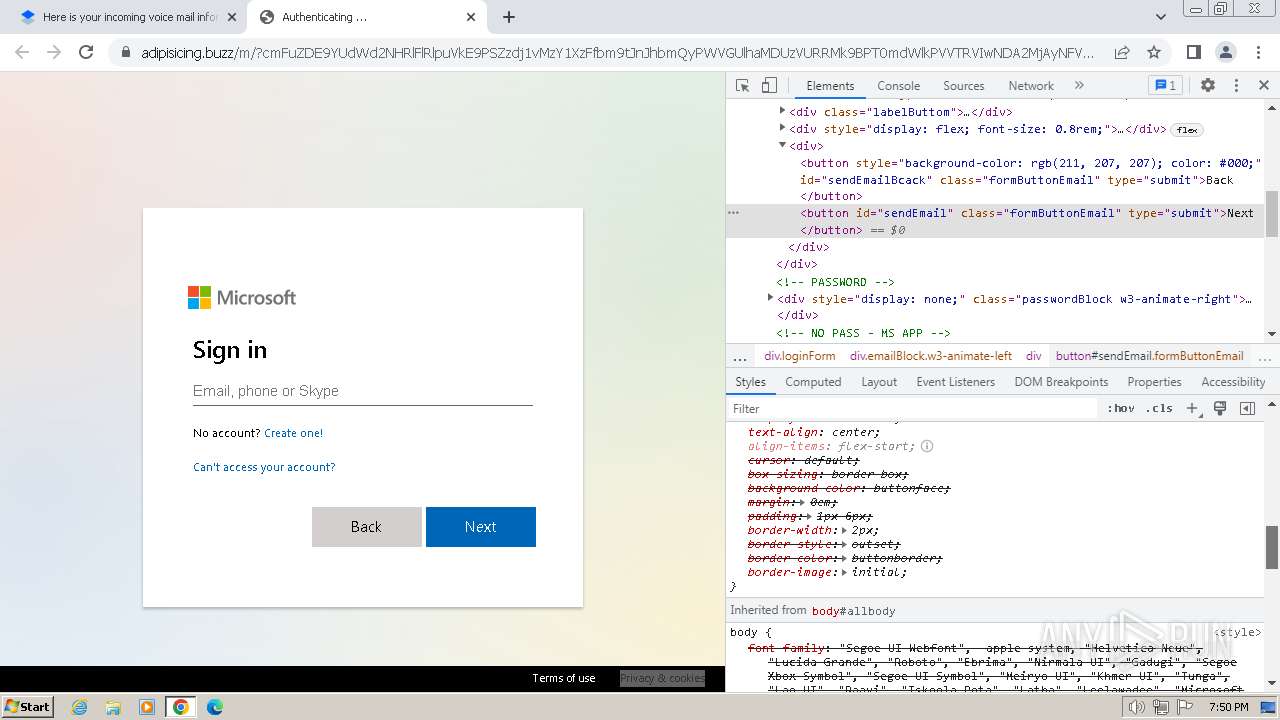Viewport: 1280px width, 720px height.
Task: Click the rendering emulation icon in Styles toolbar
Action: click(x=1220, y=408)
